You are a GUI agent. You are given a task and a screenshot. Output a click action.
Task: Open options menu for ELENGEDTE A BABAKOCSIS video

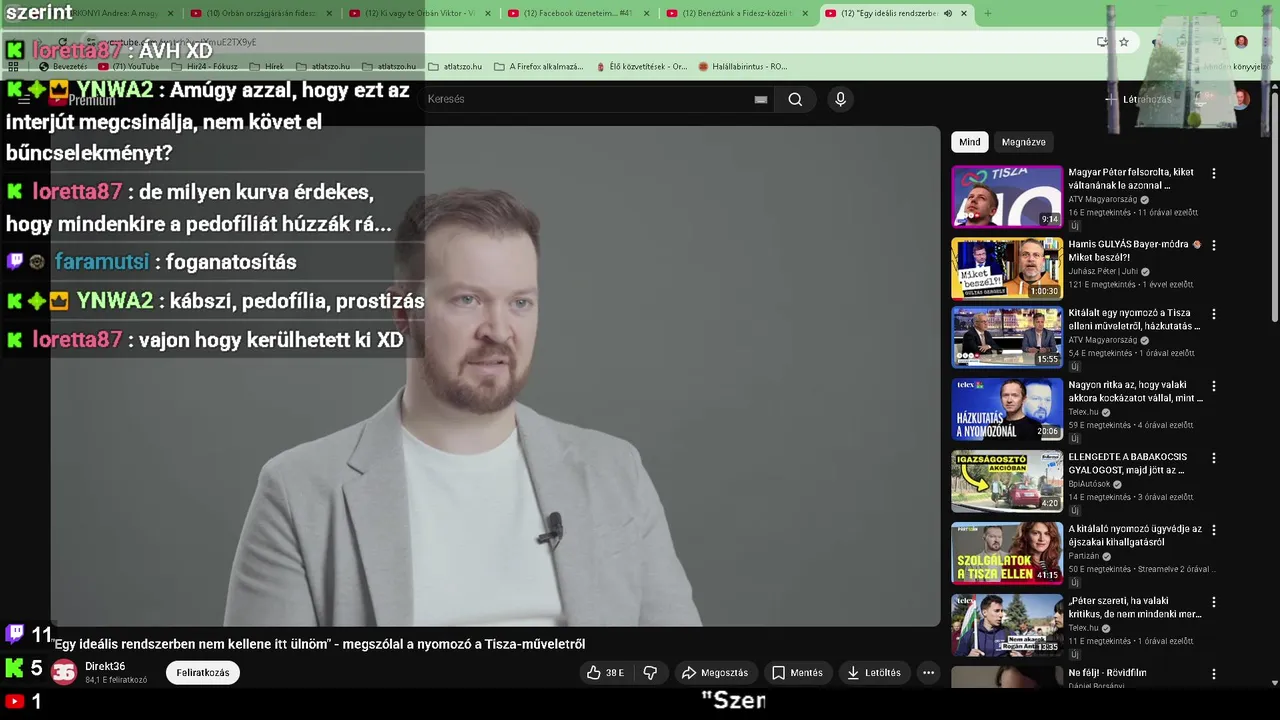(x=1214, y=458)
